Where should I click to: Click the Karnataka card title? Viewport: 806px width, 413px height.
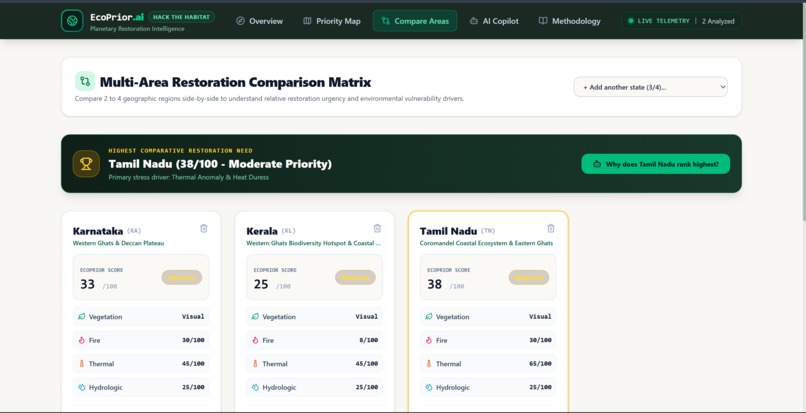coord(98,231)
